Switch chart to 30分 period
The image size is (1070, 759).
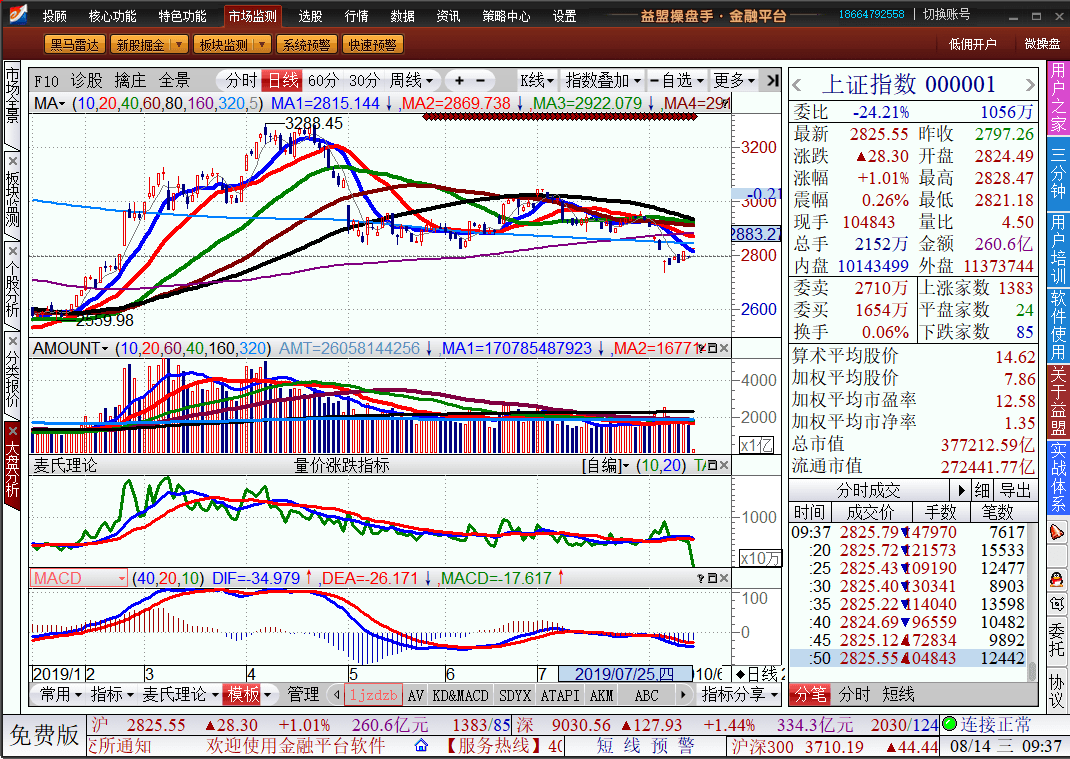click(x=364, y=81)
